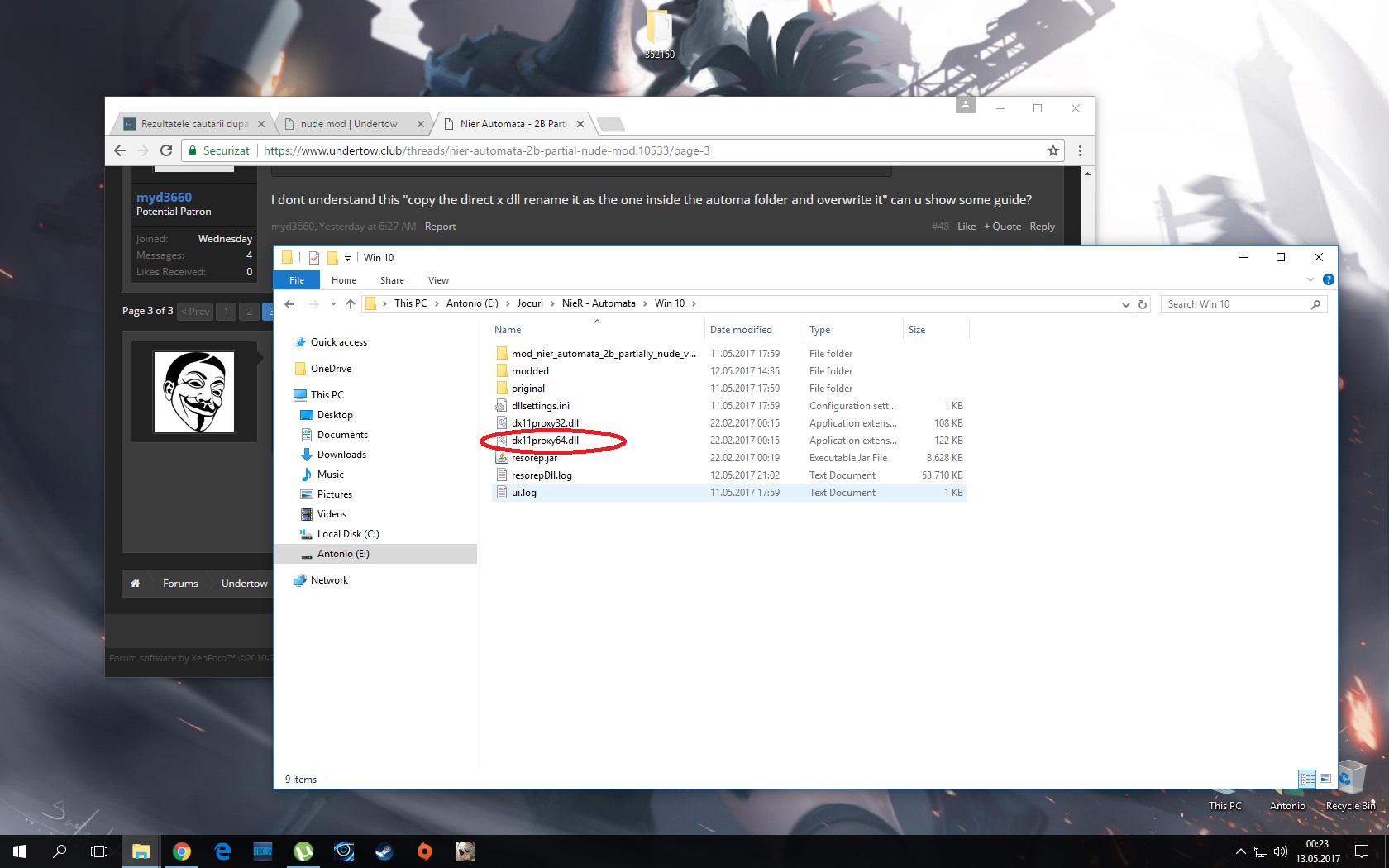The image size is (1389, 868).
Task: Switch to details view layout
Action: [x=1307, y=779]
